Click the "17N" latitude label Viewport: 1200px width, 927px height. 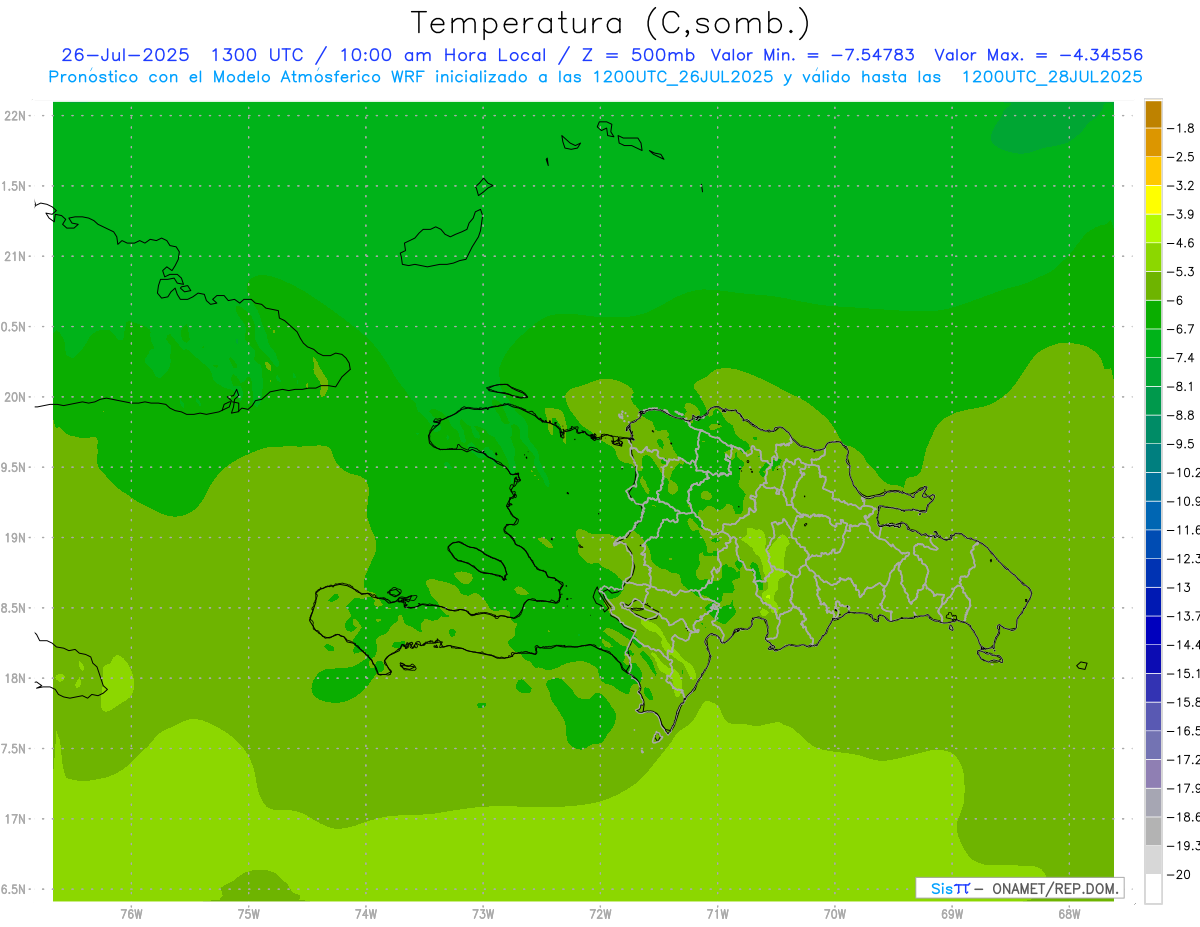pyautogui.click(x=17, y=819)
